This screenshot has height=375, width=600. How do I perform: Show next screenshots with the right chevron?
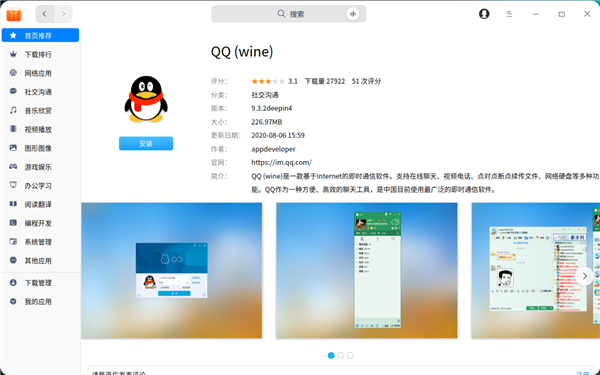(x=584, y=276)
